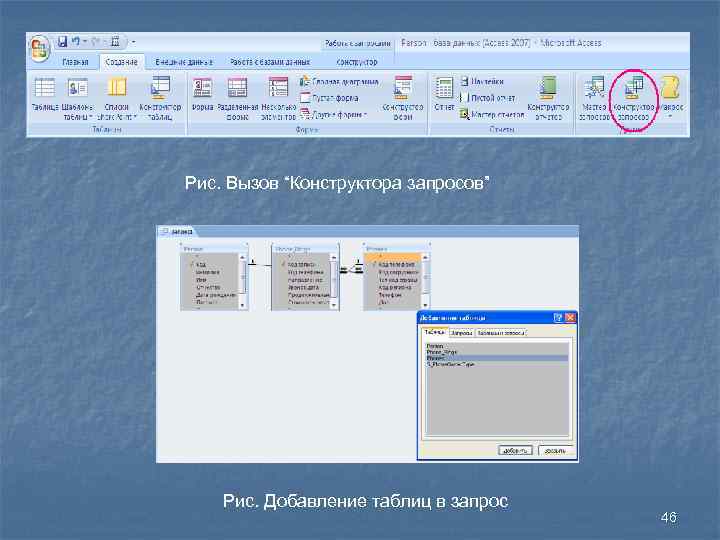Create a Пустая форма
The image size is (720, 540).
point(329,98)
